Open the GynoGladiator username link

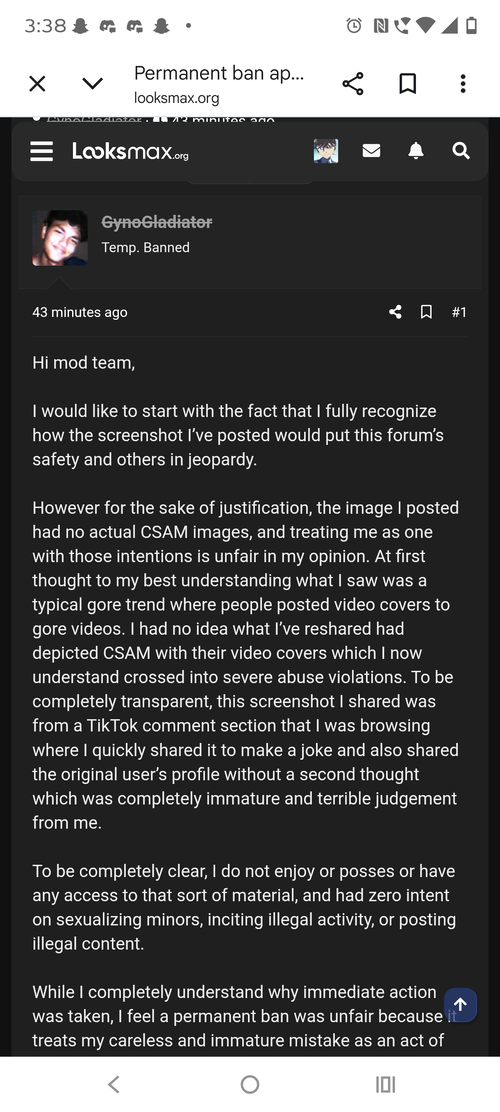(157, 222)
